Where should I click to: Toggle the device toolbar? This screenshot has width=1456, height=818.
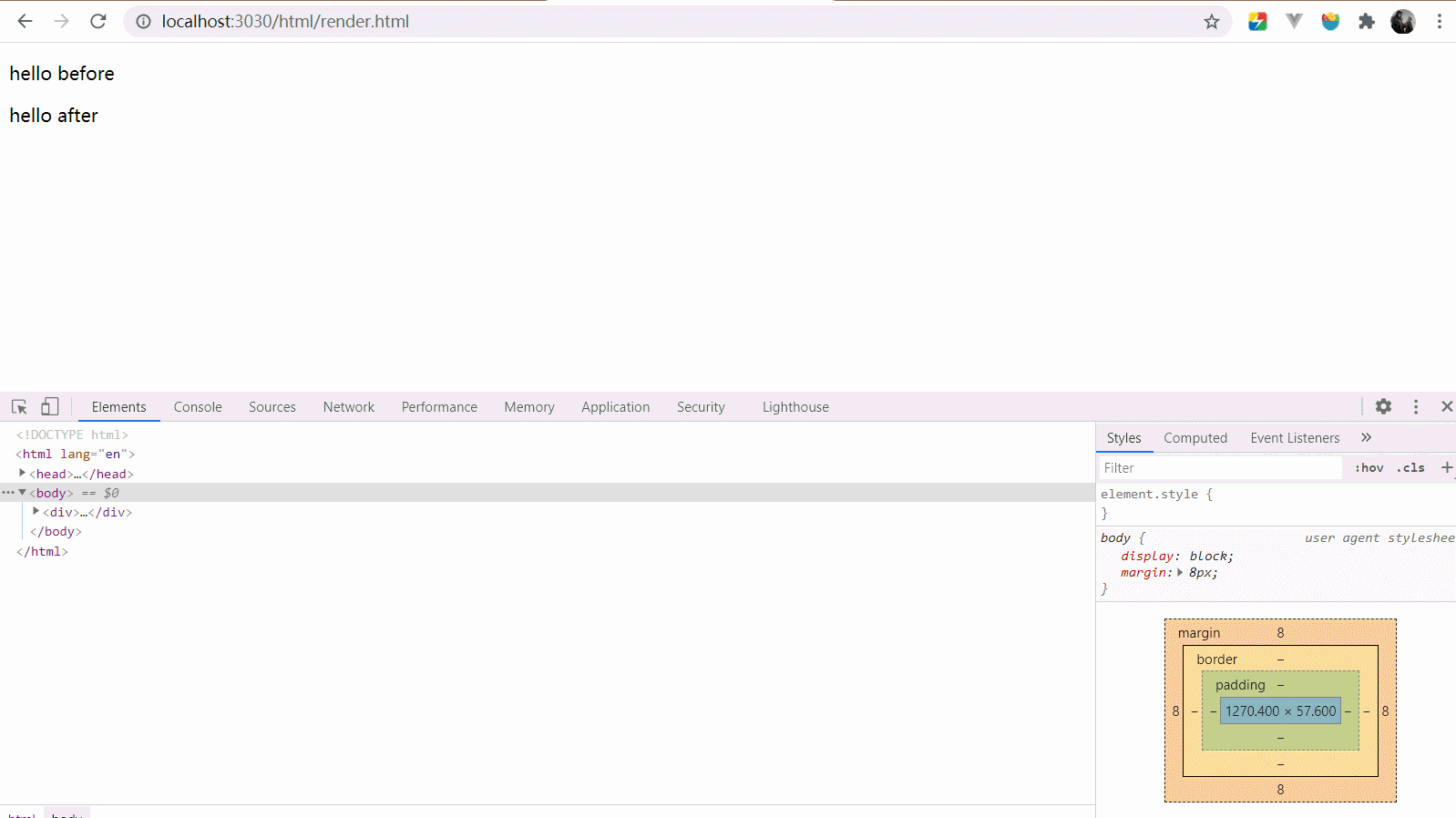[50, 407]
